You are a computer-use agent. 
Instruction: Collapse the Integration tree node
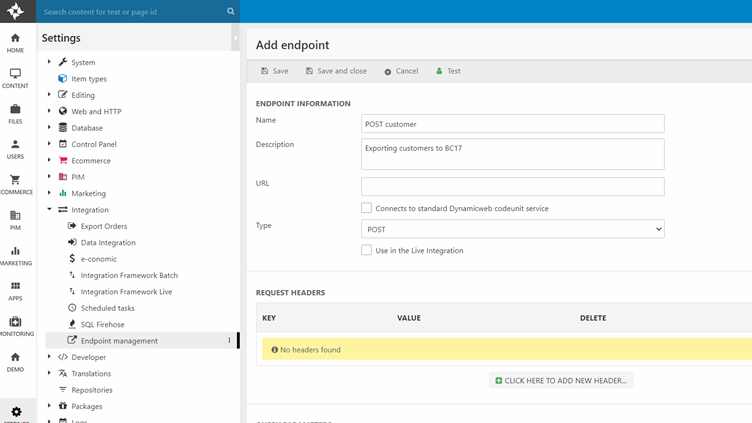click(x=49, y=210)
